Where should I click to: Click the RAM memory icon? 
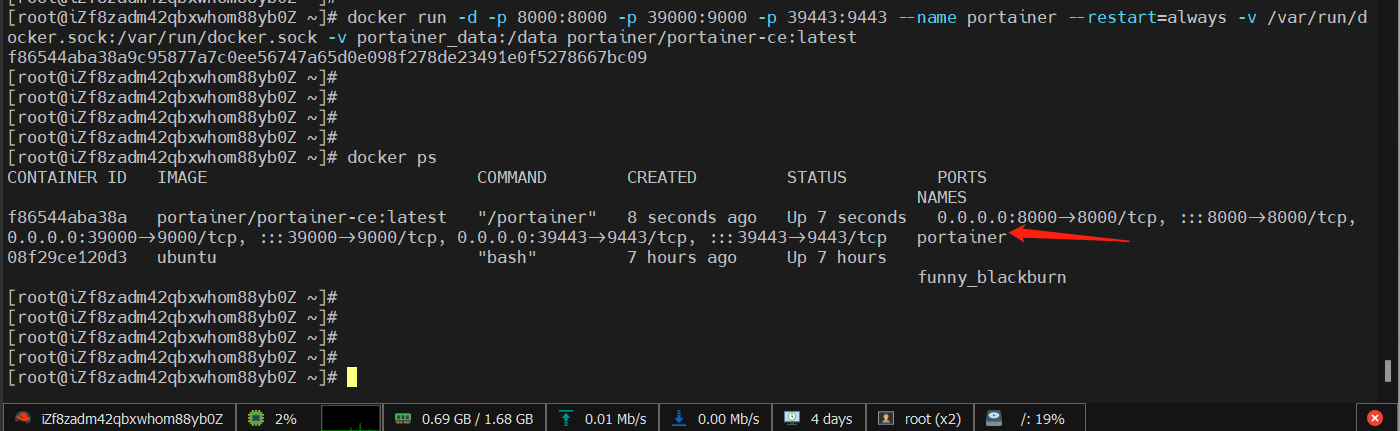tap(404, 418)
